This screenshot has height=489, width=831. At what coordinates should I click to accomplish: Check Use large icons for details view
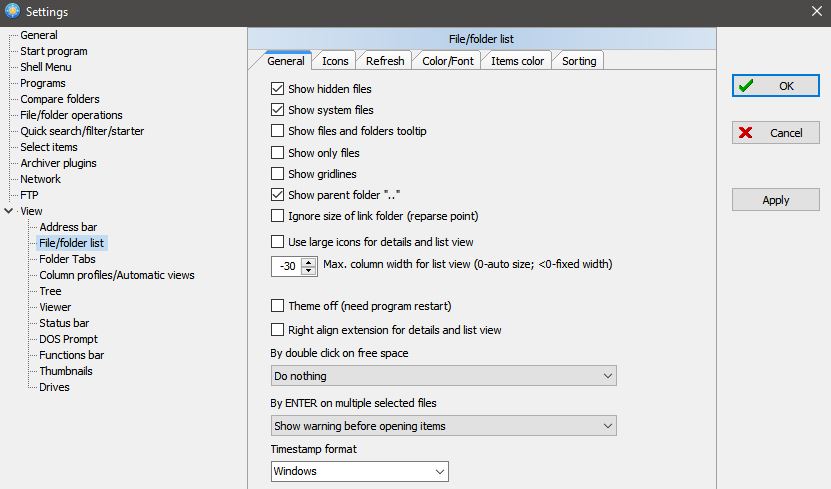coord(277,242)
